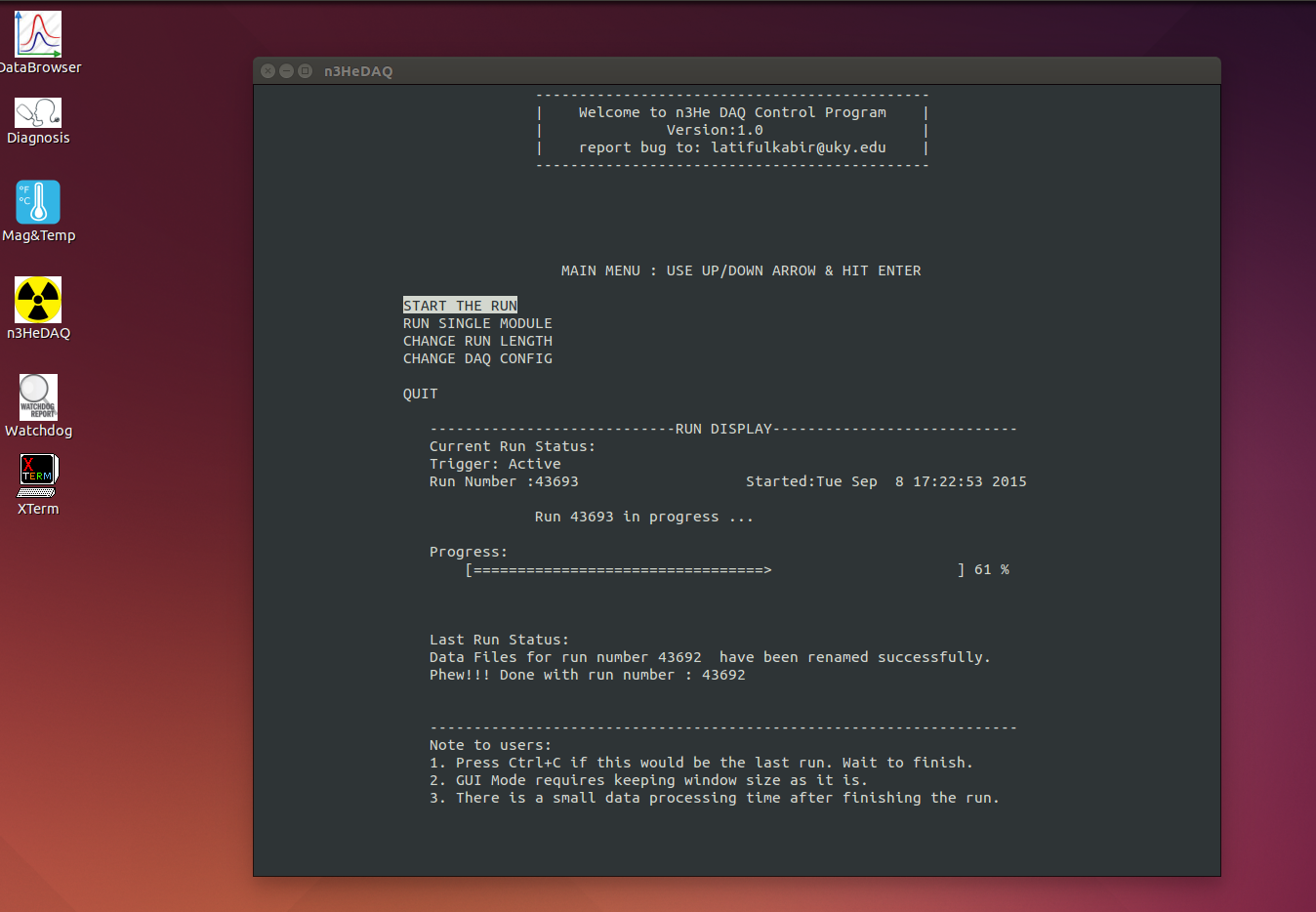Select START THE RUN menu entry

[x=460, y=306]
